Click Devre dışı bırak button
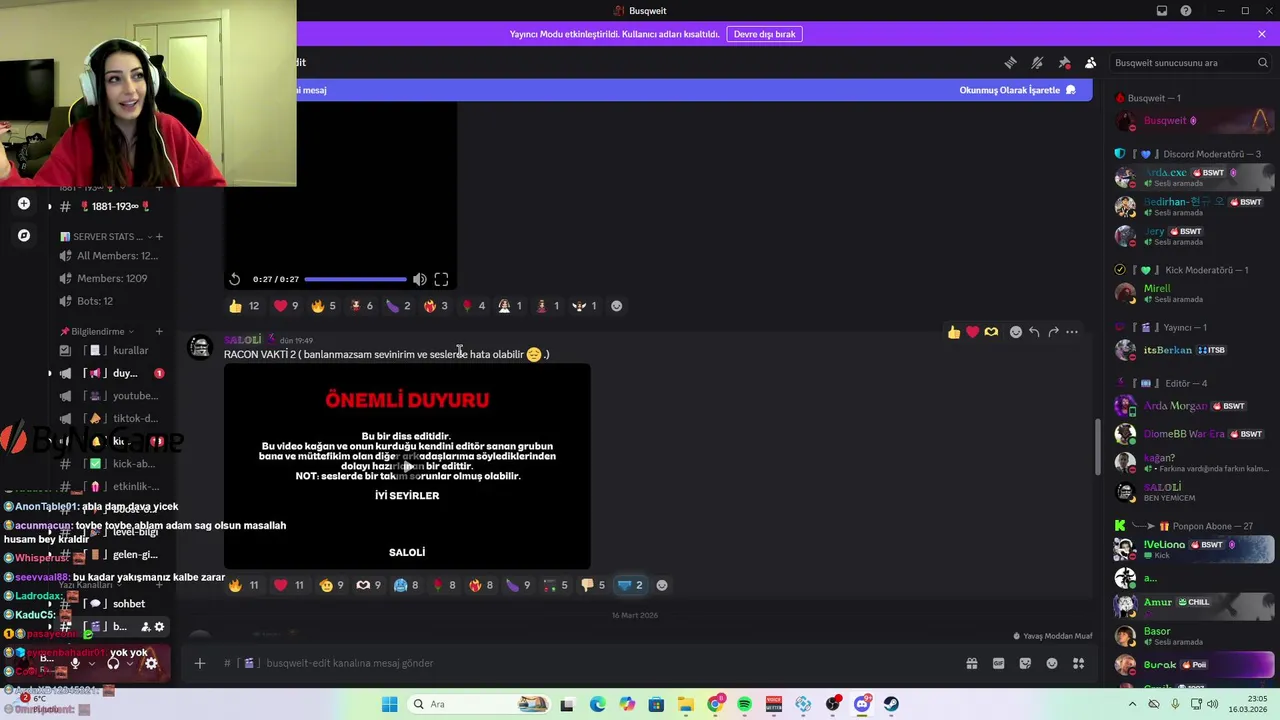Image resolution: width=1280 pixels, height=720 pixels. pos(764,34)
